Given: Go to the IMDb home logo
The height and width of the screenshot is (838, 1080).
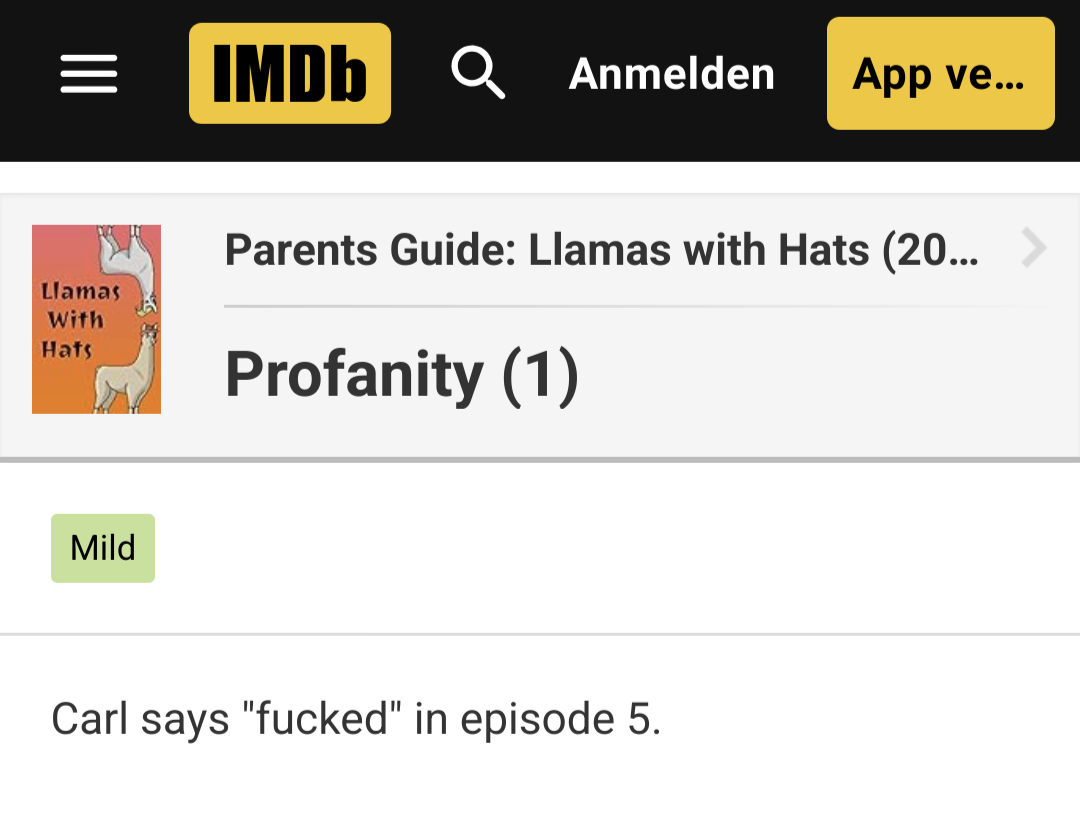Looking at the screenshot, I should pos(290,73).
